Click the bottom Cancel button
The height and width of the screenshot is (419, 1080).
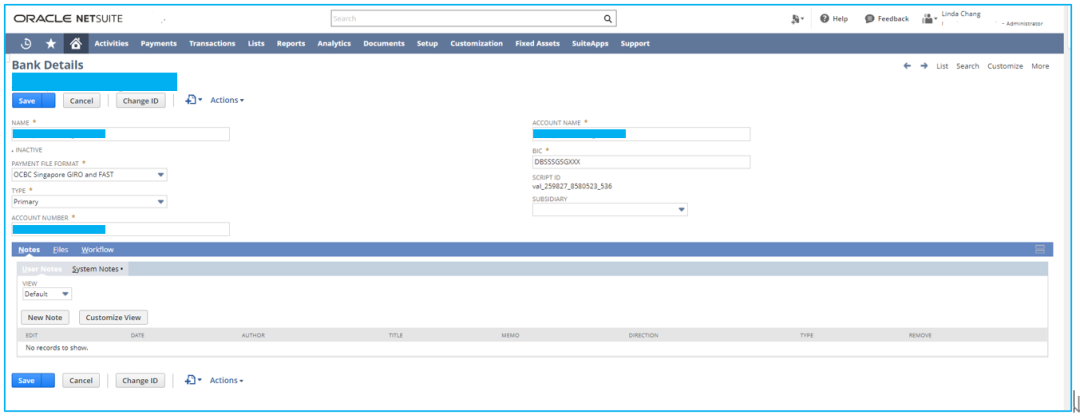pyautogui.click(x=81, y=380)
